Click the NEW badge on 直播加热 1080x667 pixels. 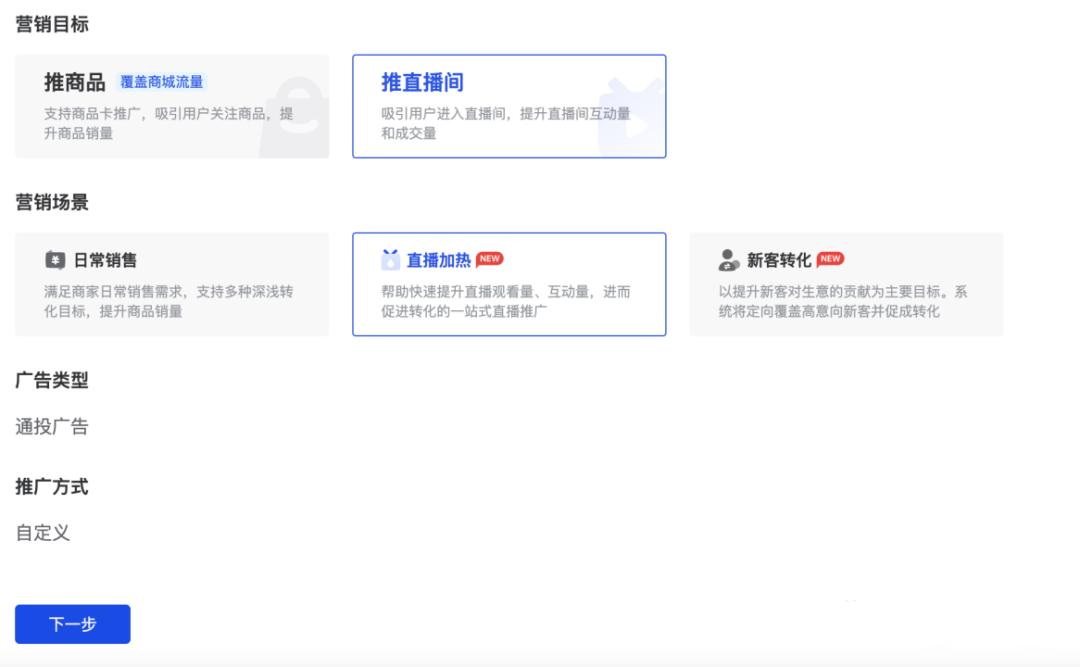[491, 256]
